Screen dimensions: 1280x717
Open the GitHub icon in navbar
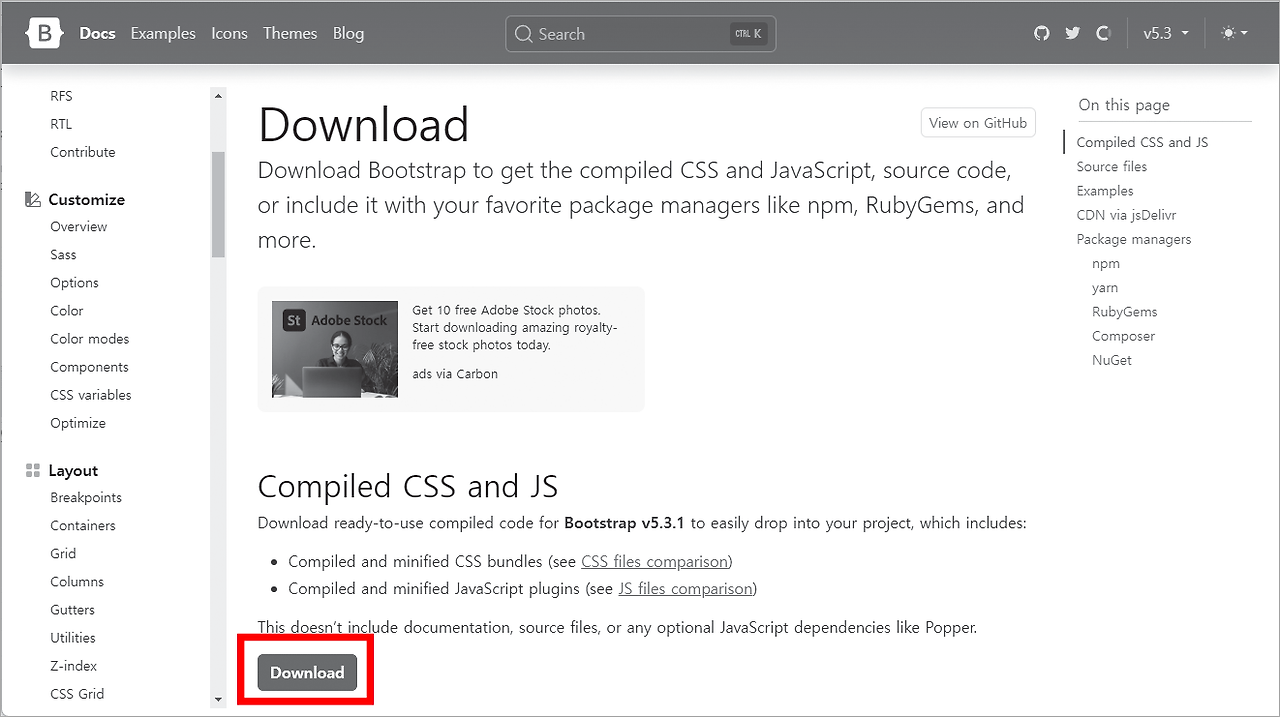[x=1042, y=33]
